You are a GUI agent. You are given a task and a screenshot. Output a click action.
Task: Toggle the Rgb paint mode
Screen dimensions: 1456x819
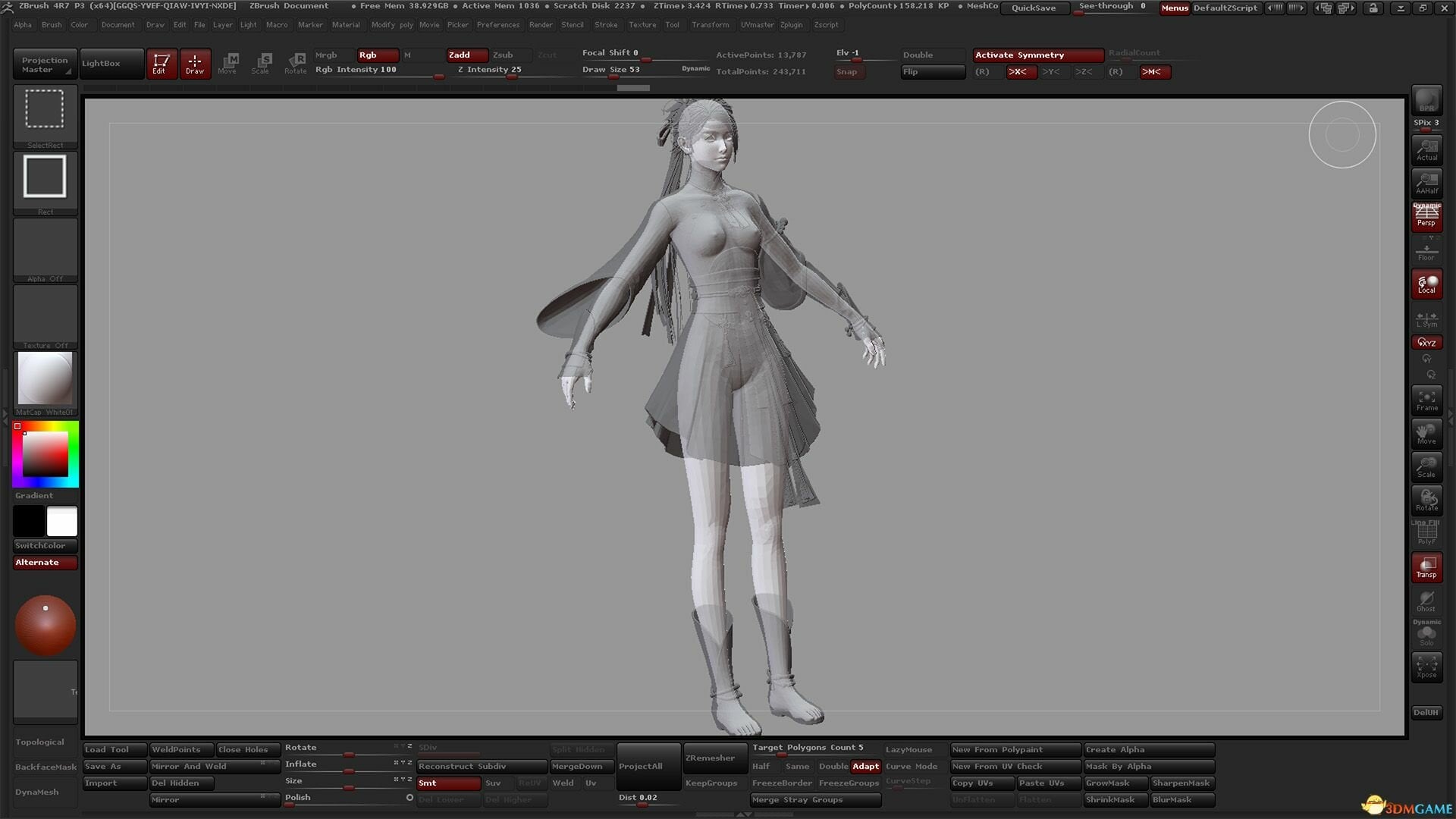[378, 55]
